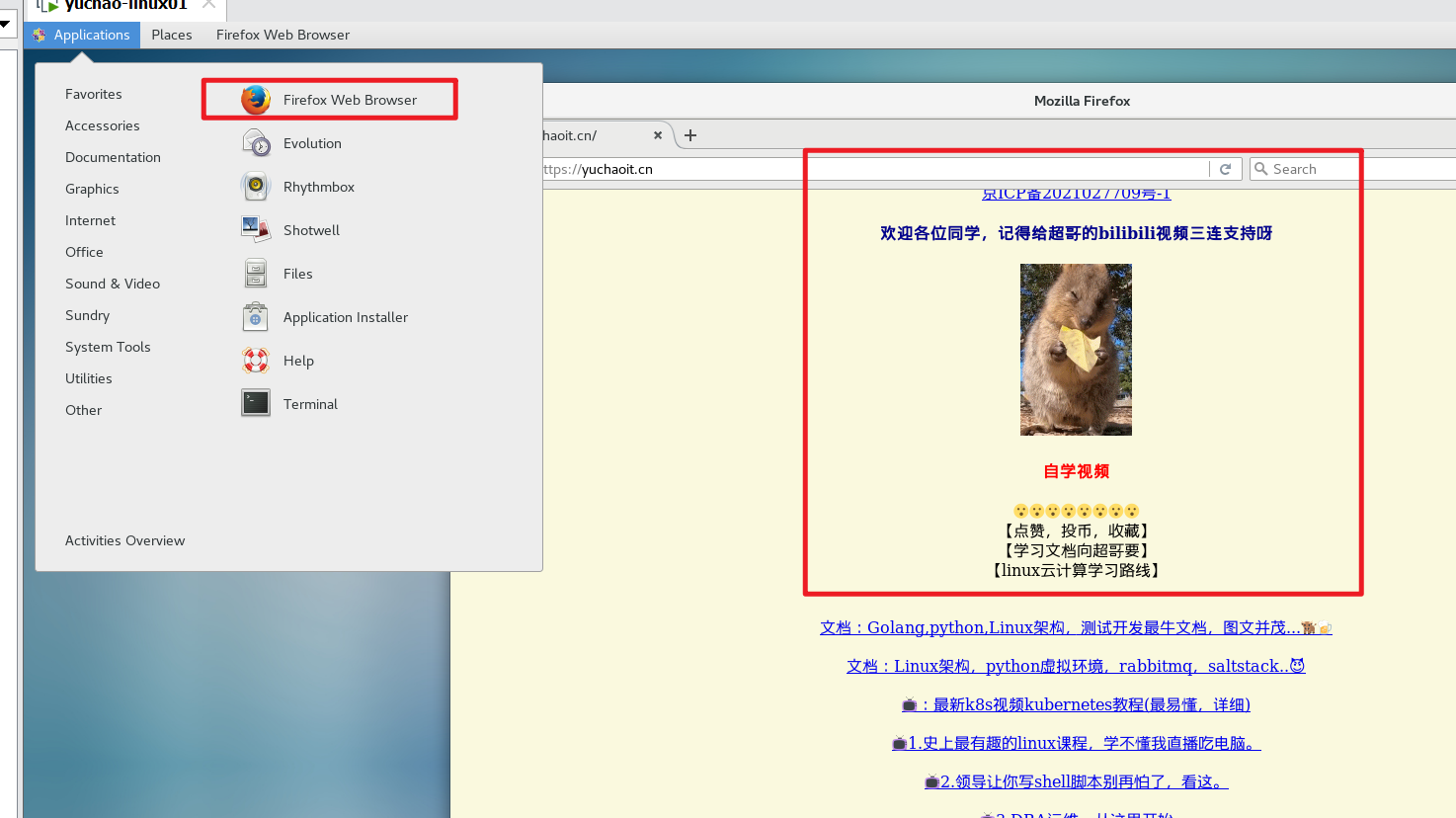Open a new tab with plus button
1456x818 pixels.
click(690, 135)
